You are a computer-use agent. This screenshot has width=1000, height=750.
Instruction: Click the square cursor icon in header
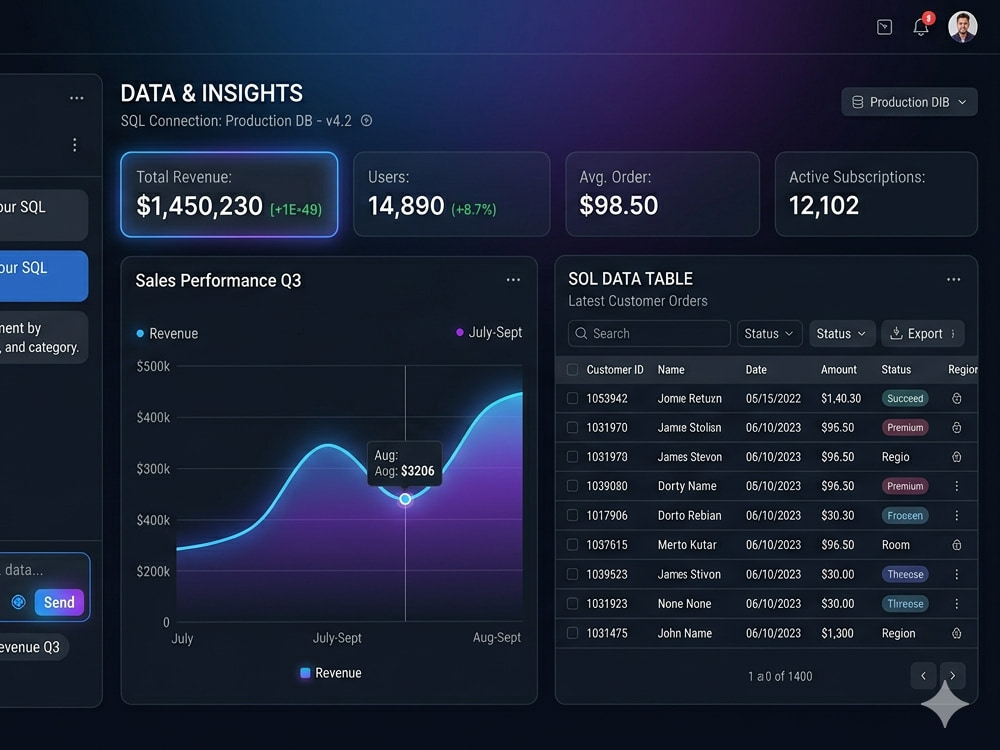pos(885,27)
